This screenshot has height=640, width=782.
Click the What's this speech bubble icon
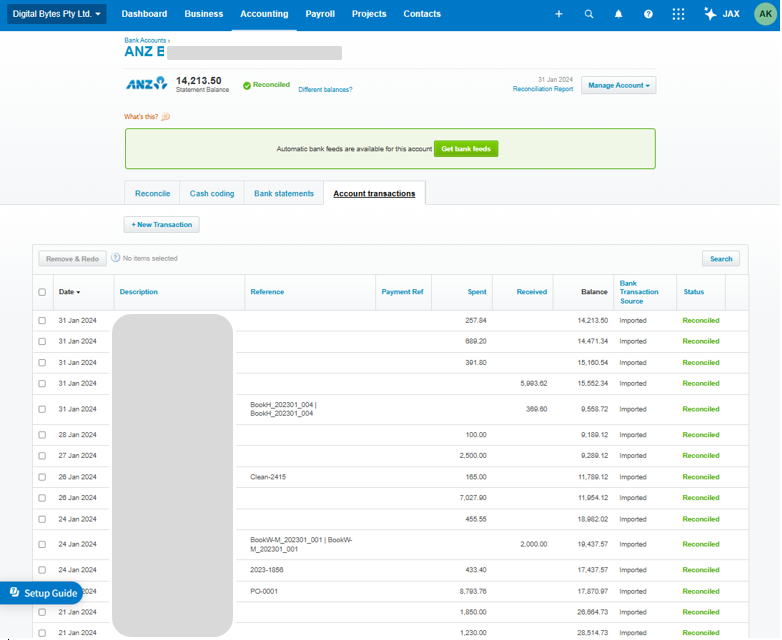(166, 117)
